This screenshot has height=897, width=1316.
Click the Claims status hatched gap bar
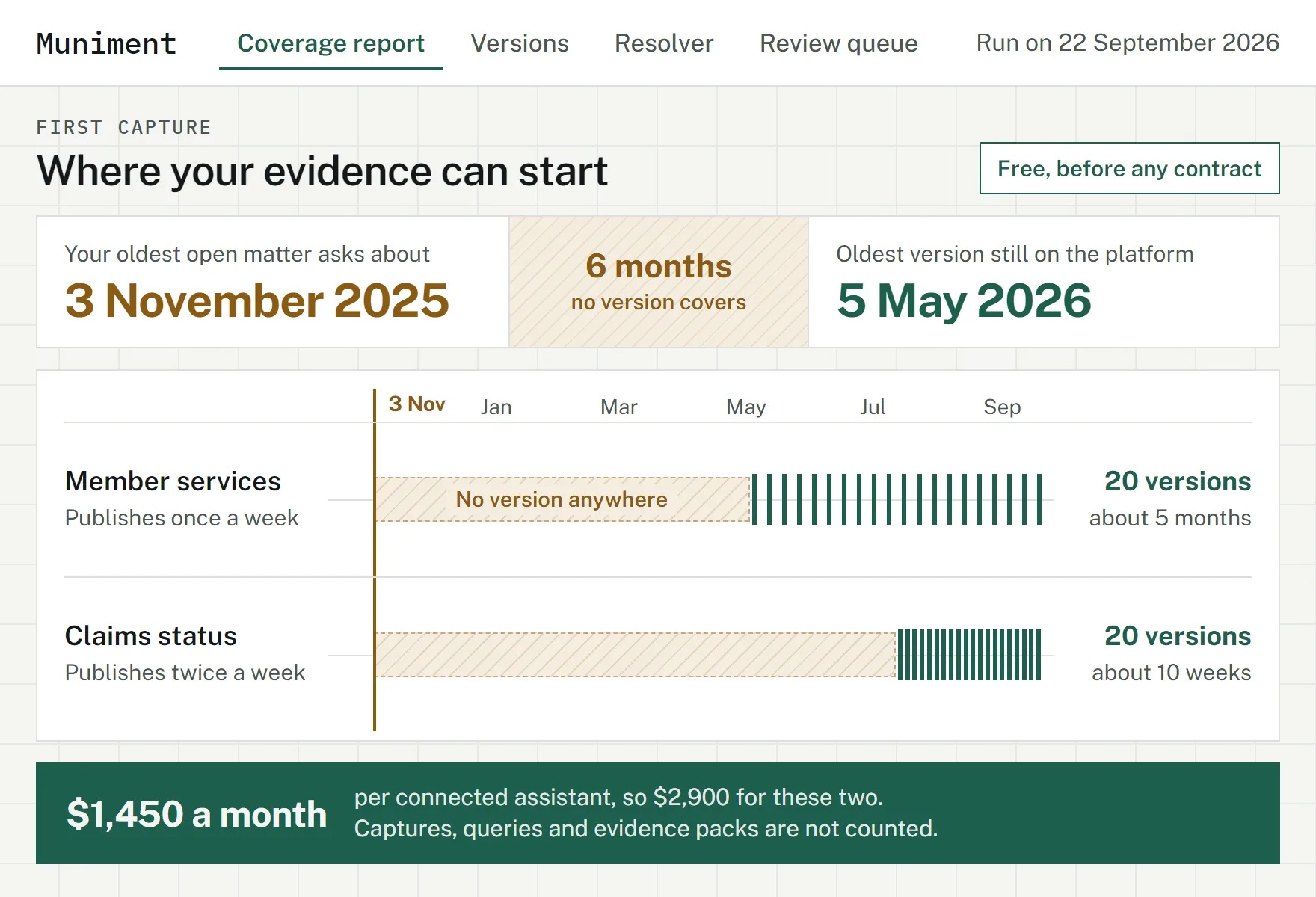point(636,655)
